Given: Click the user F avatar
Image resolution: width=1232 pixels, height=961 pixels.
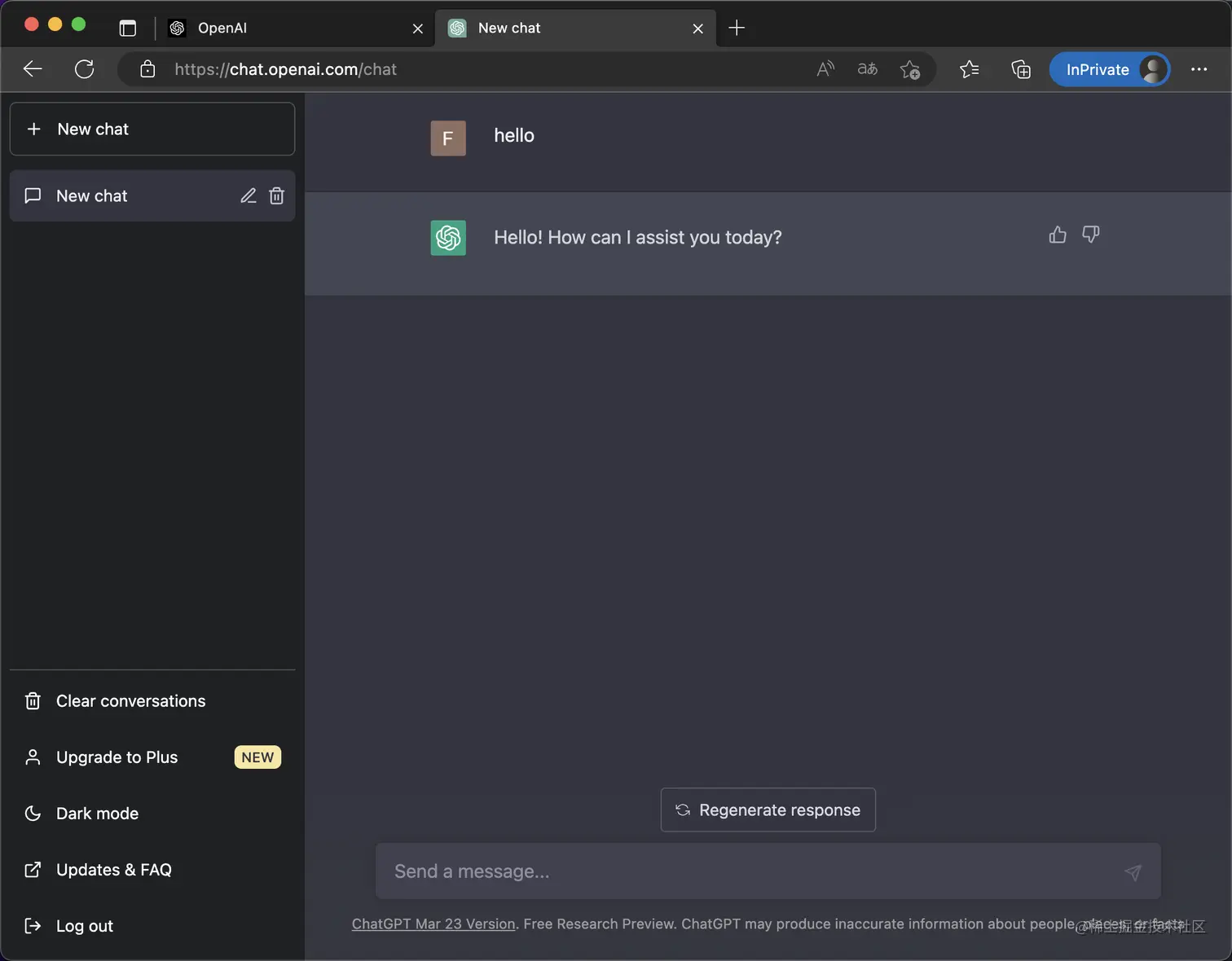Looking at the screenshot, I should [448, 138].
